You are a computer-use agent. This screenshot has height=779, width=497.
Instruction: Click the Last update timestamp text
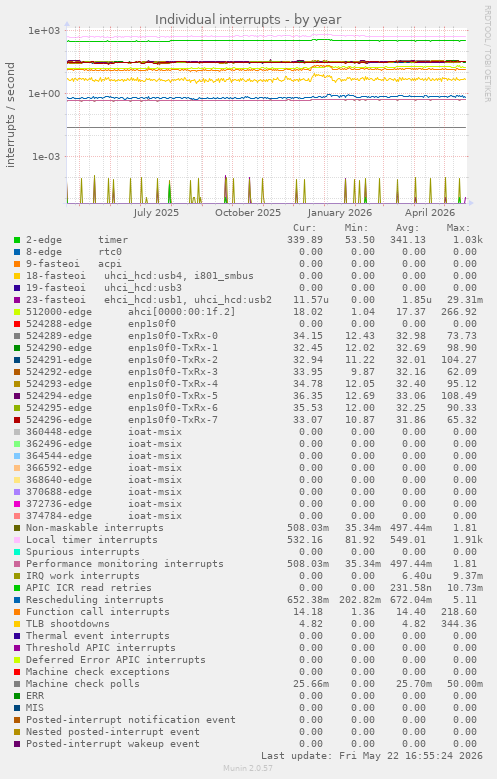(x=372, y=756)
